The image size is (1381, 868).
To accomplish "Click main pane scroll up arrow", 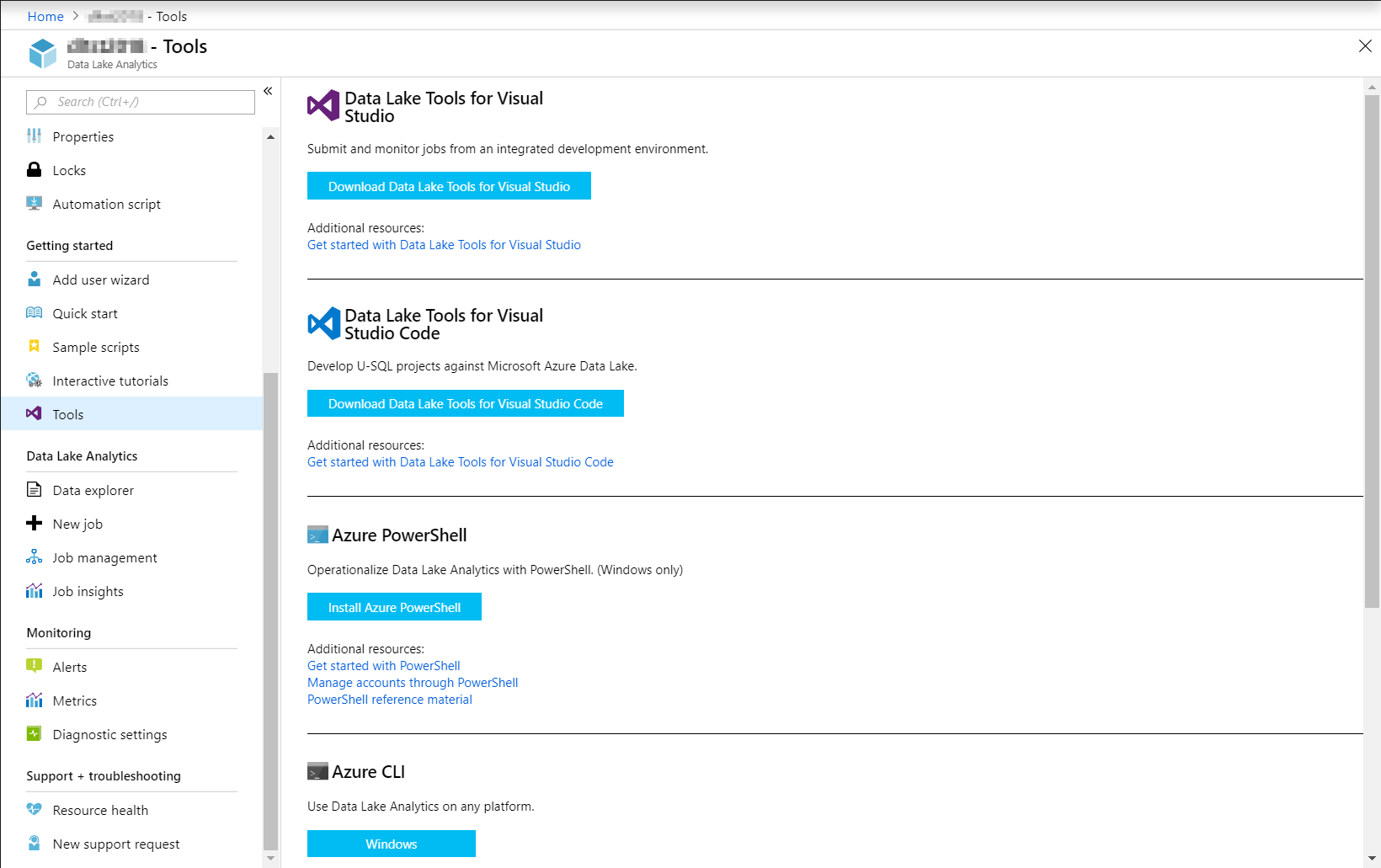I will [1372, 87].
